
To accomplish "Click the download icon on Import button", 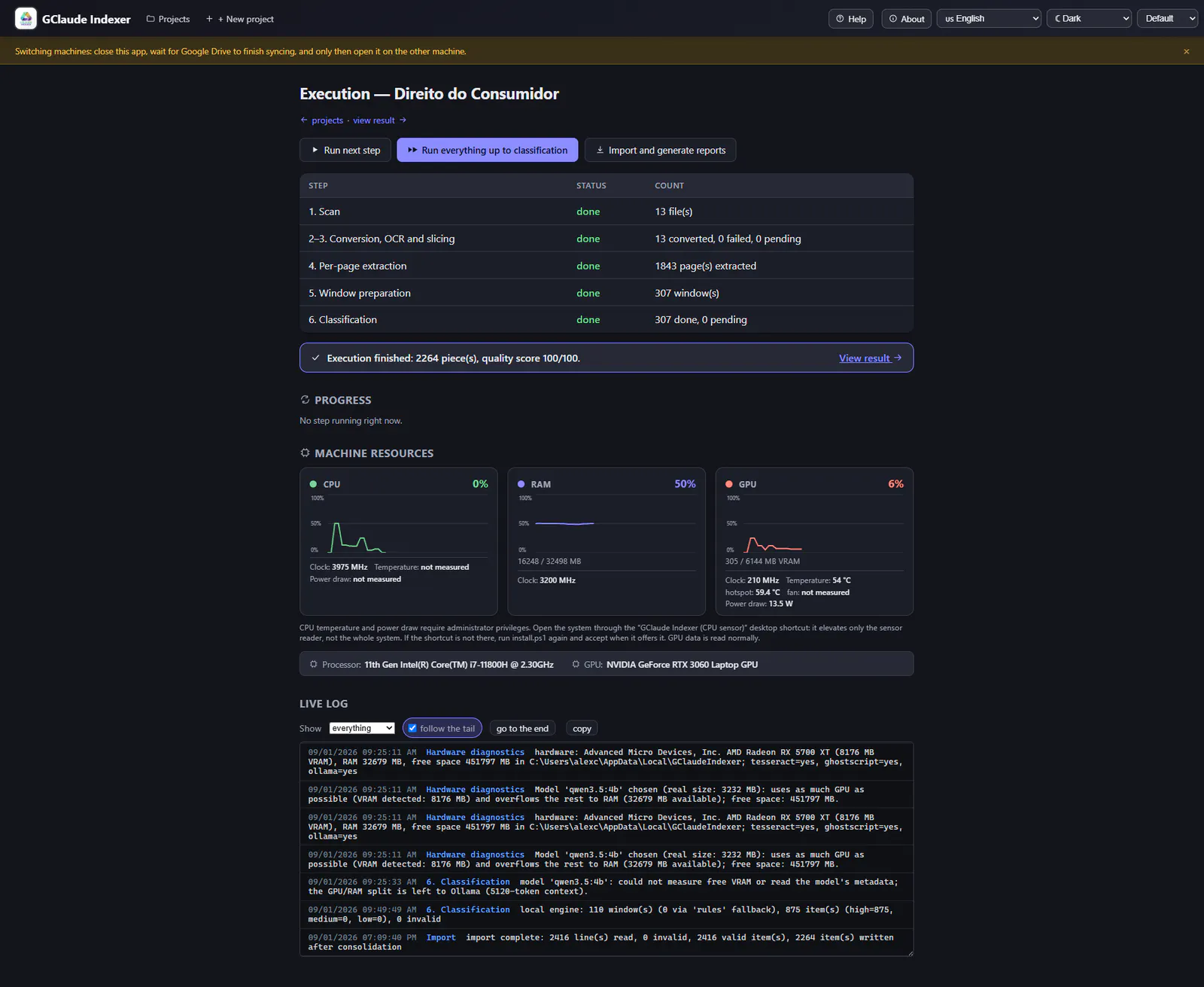I will coord(600,150).
